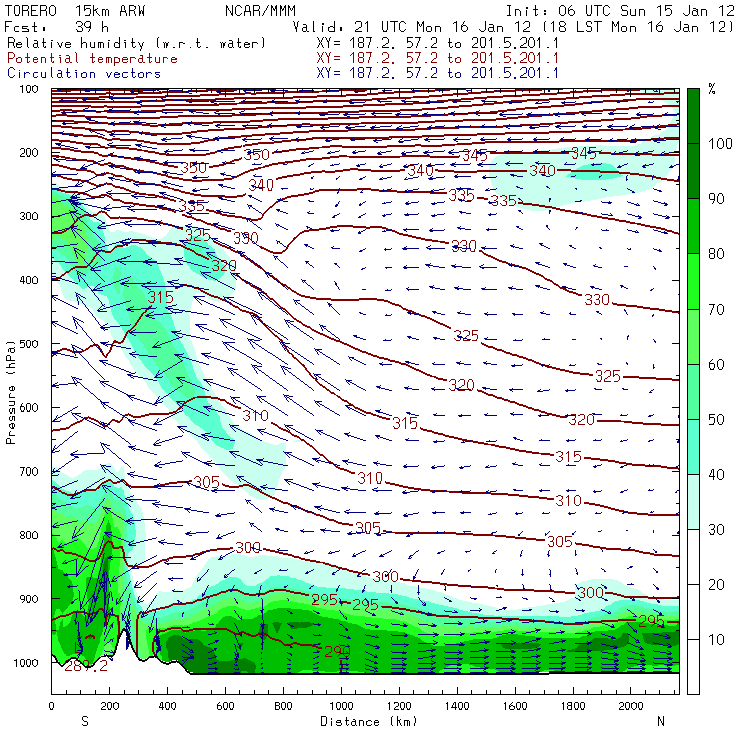This screenshot has width=740, height=740.
Task: Click the black XY coordinates line
Action: tap(437, 44)
